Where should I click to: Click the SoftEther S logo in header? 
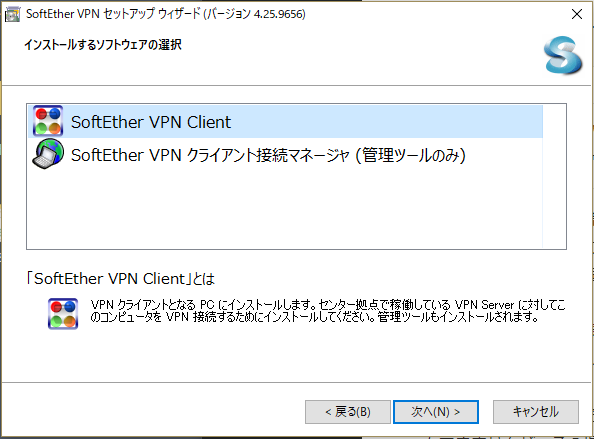pyautogui.click(x=563, y=55)
